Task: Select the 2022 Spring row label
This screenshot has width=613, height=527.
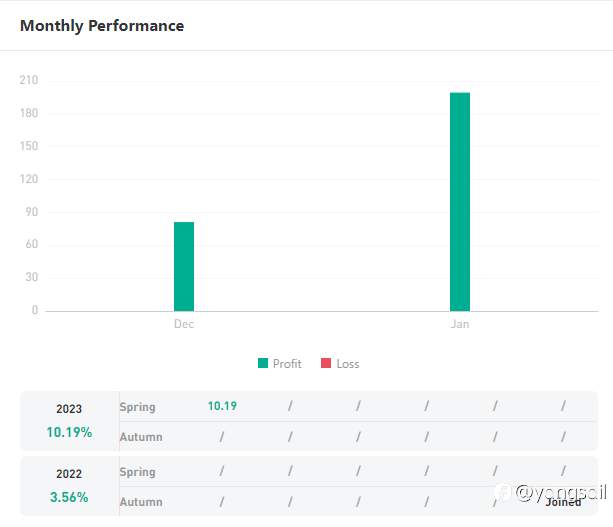Action: click(138, 471)
